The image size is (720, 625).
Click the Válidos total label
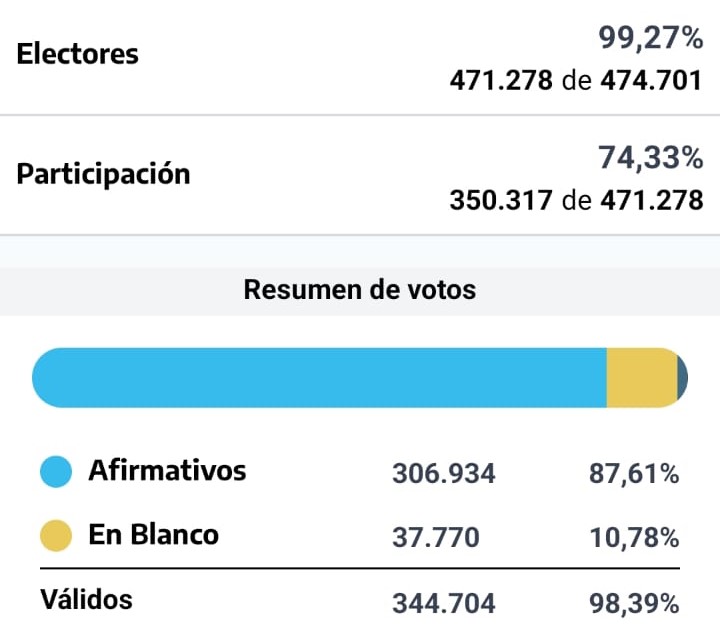click(86, 599)
